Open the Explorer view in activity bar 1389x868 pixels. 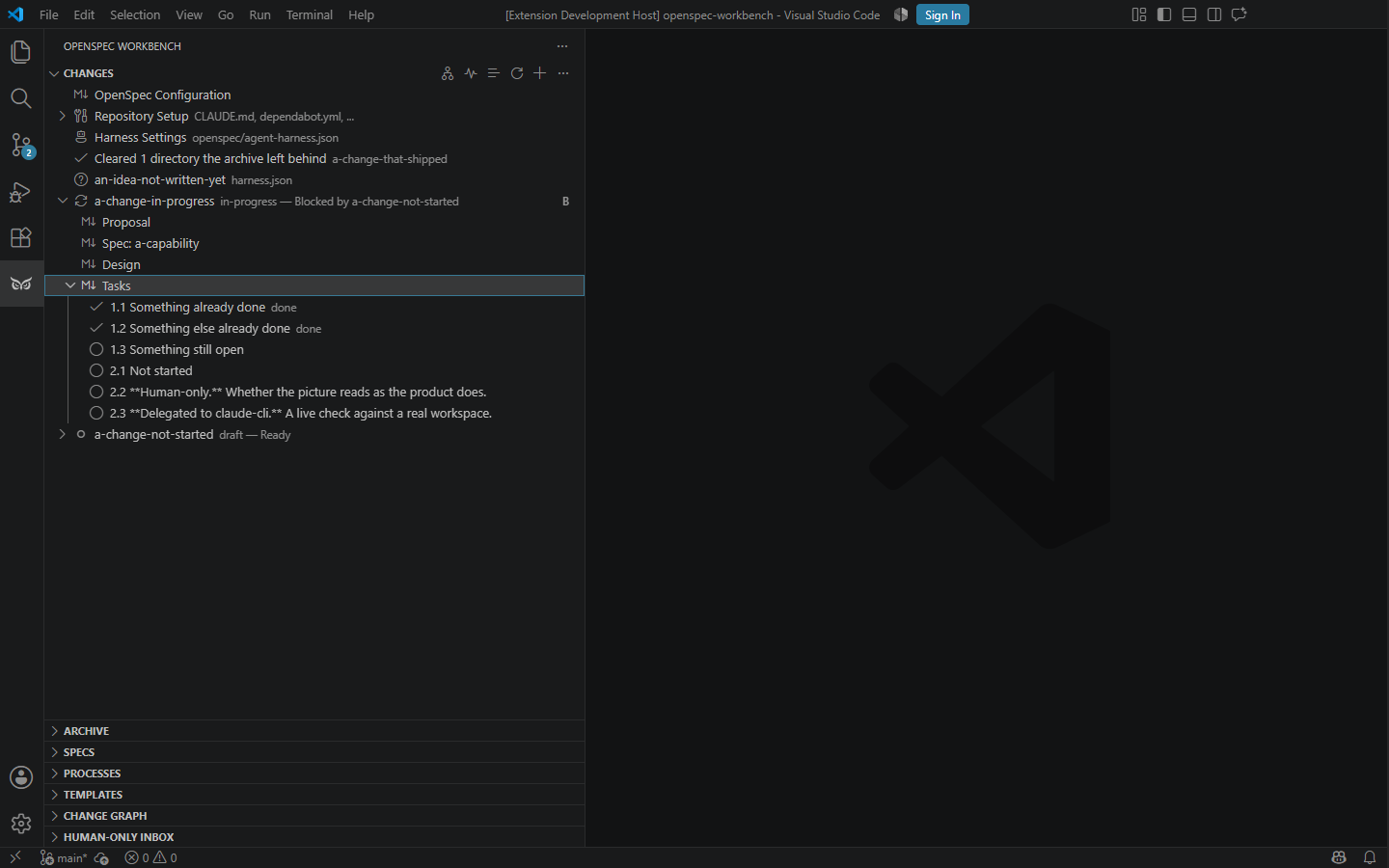(x=21, y=52)
